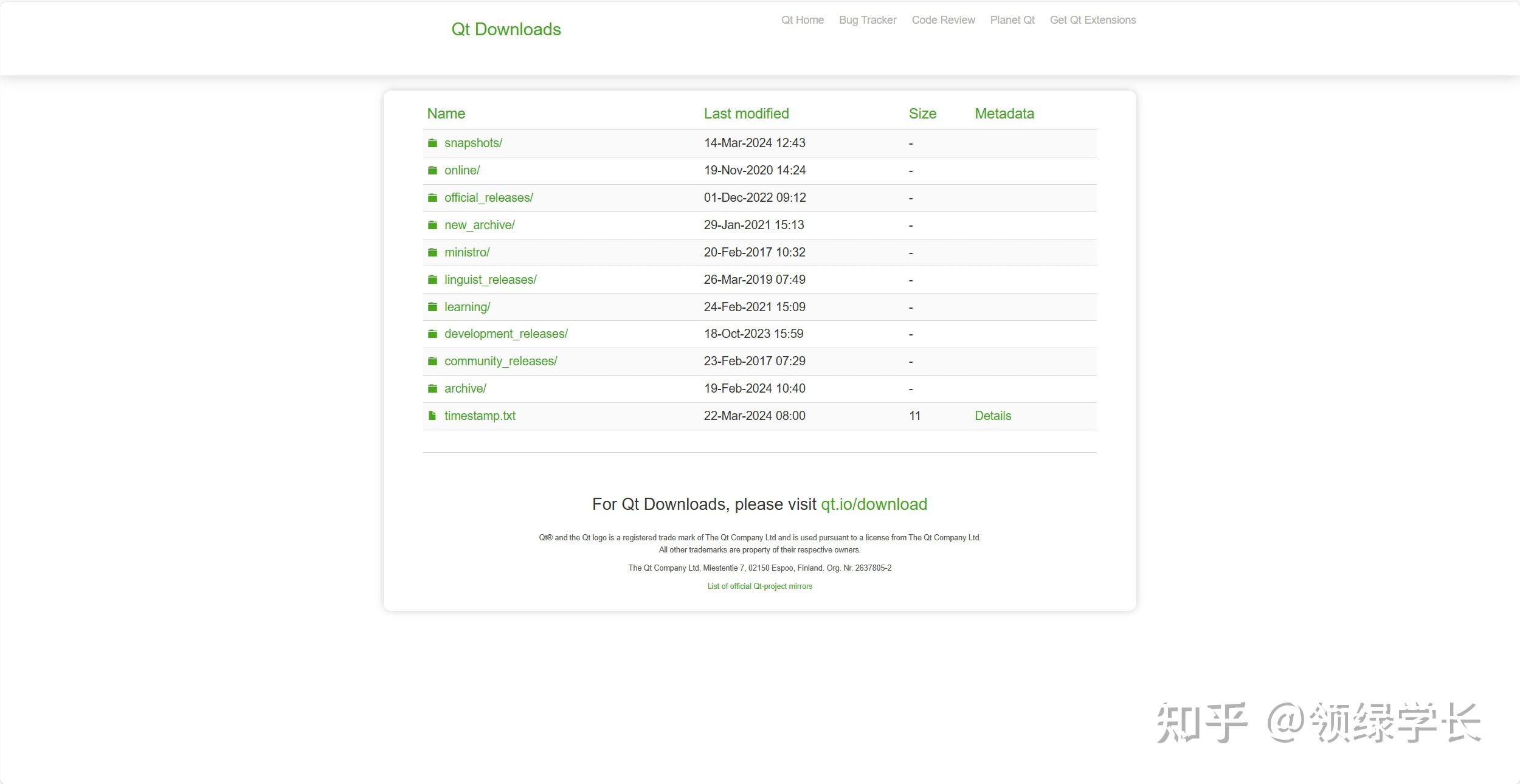Click the file icon beside timestamp.txt
Viewport: 1520px width, 784px height.
pos(432,416)
